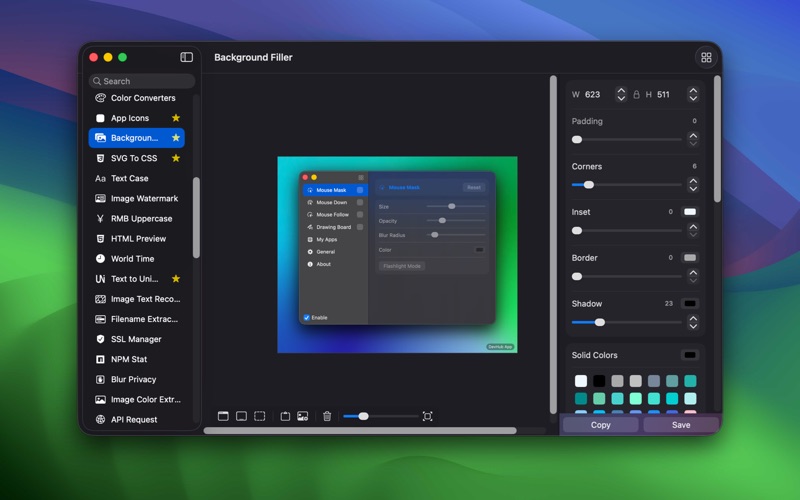The height and width of the screenshot is (500, 800).
Task: Open the Text Case tool
Action: [x=130, y=178]
